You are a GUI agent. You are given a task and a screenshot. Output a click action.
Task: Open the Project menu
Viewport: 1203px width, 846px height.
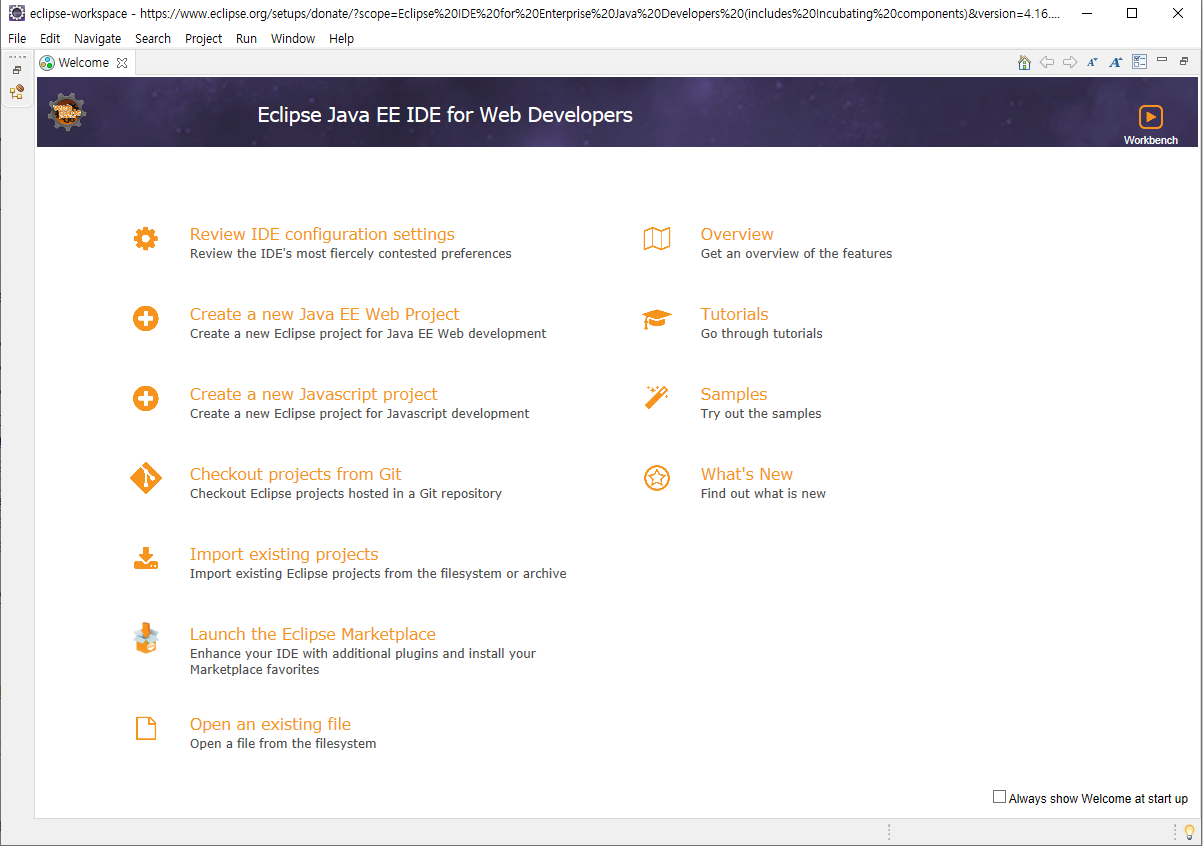(204, 38)
